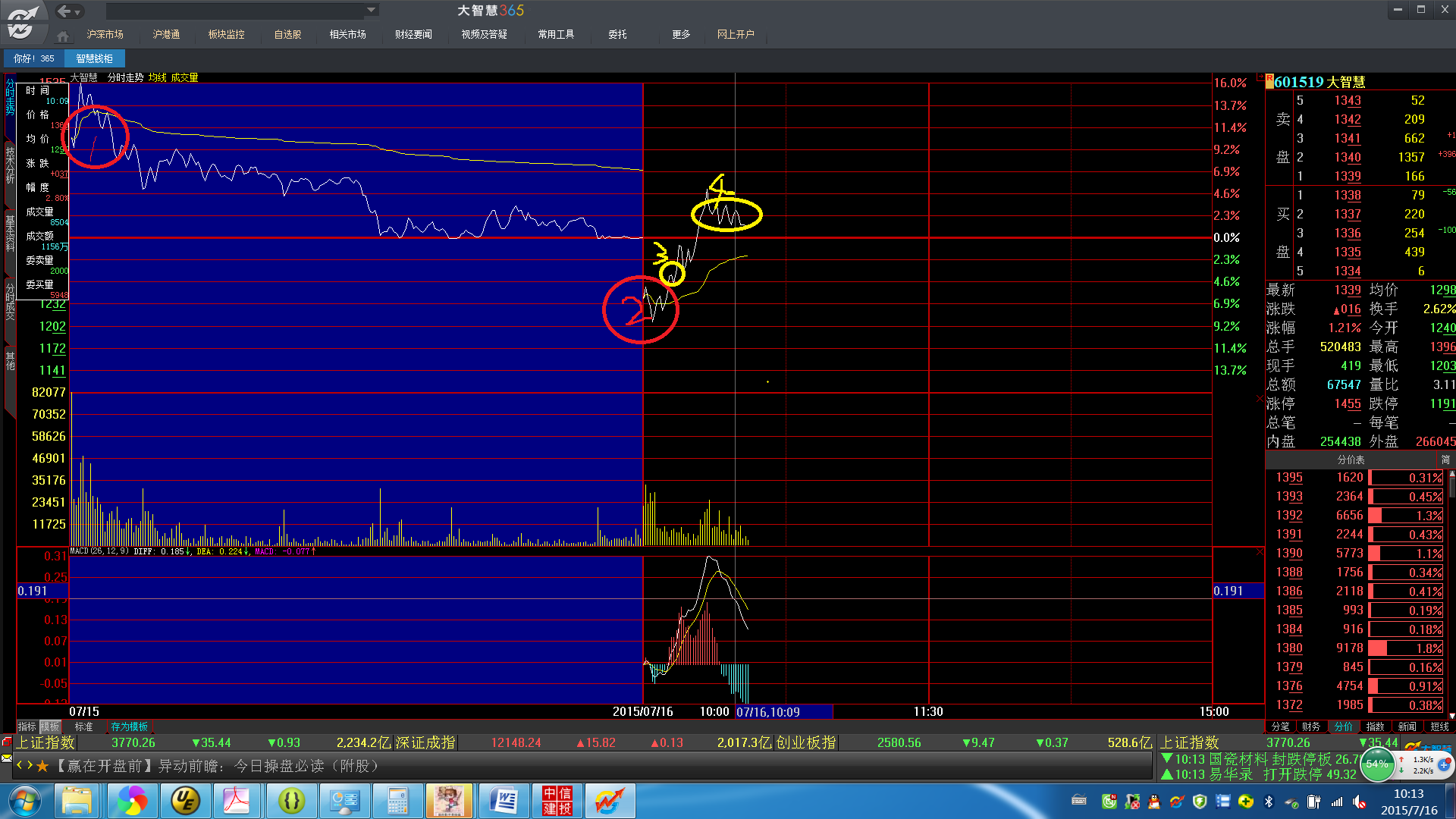This screenshot has height=819, width=1456.
Task: Open the 沪港通 menu
Action: click(x=166, y=34)
